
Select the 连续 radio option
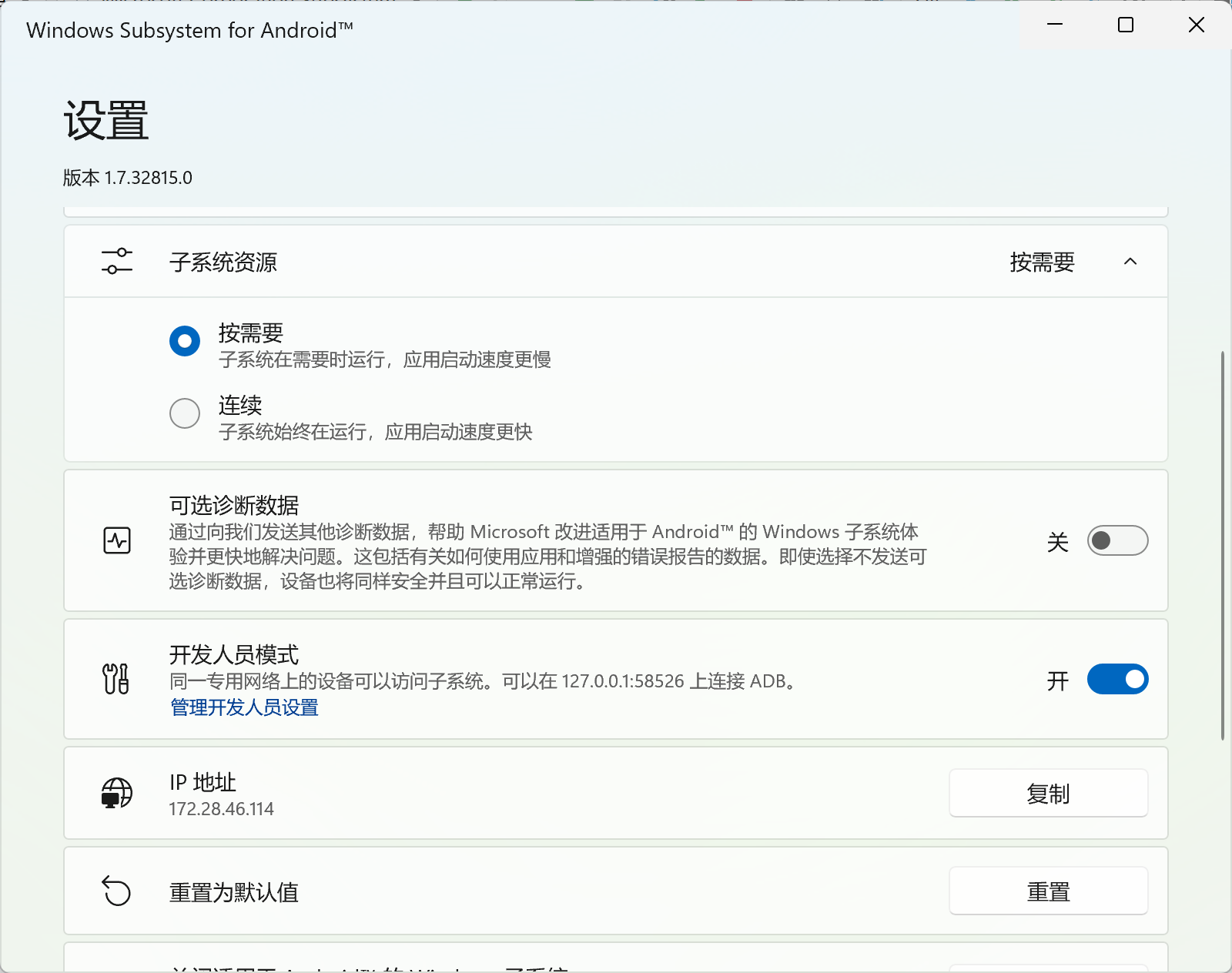[185, 413]
